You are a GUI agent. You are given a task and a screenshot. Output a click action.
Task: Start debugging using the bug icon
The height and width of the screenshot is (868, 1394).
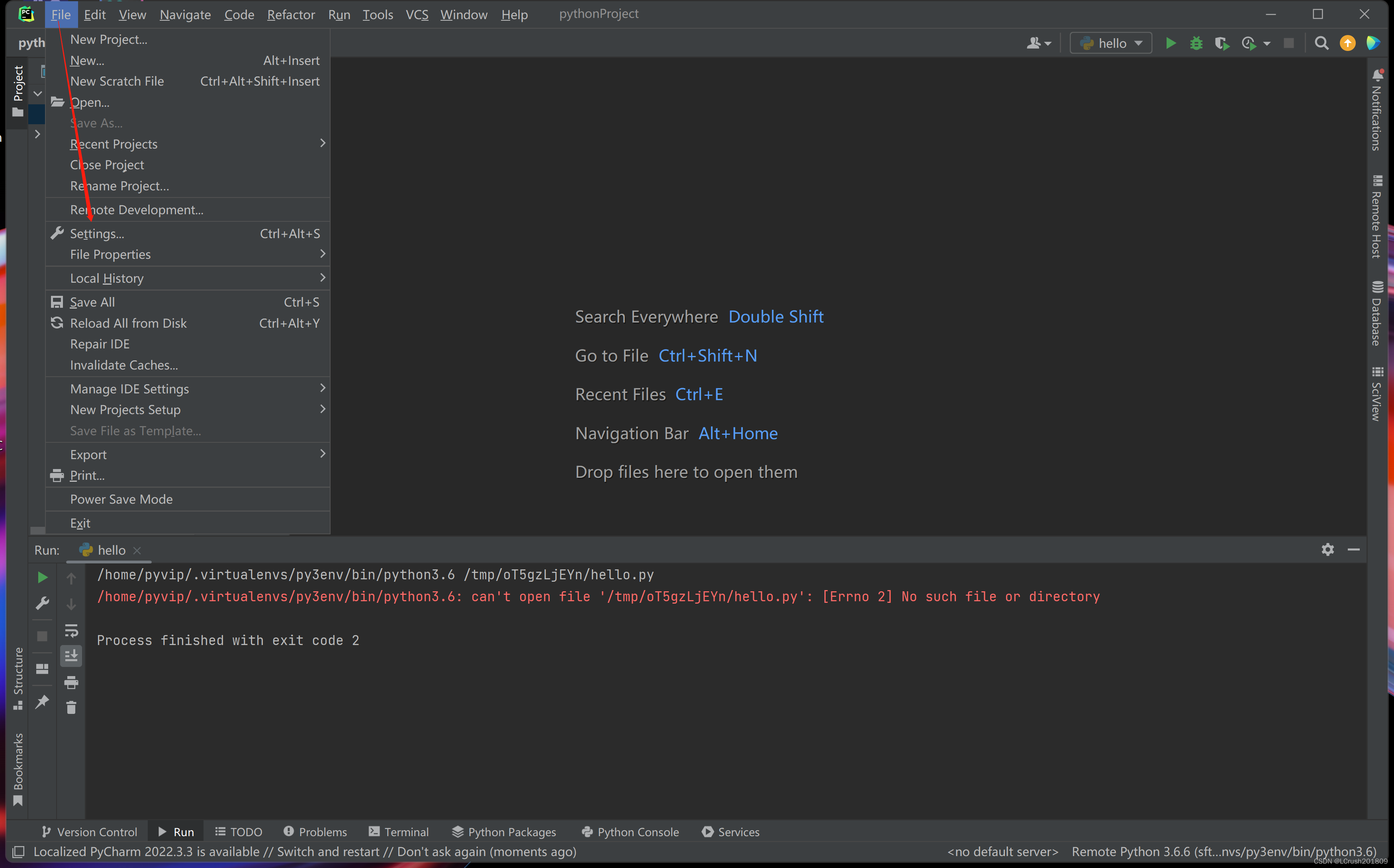pos(1196,43)
